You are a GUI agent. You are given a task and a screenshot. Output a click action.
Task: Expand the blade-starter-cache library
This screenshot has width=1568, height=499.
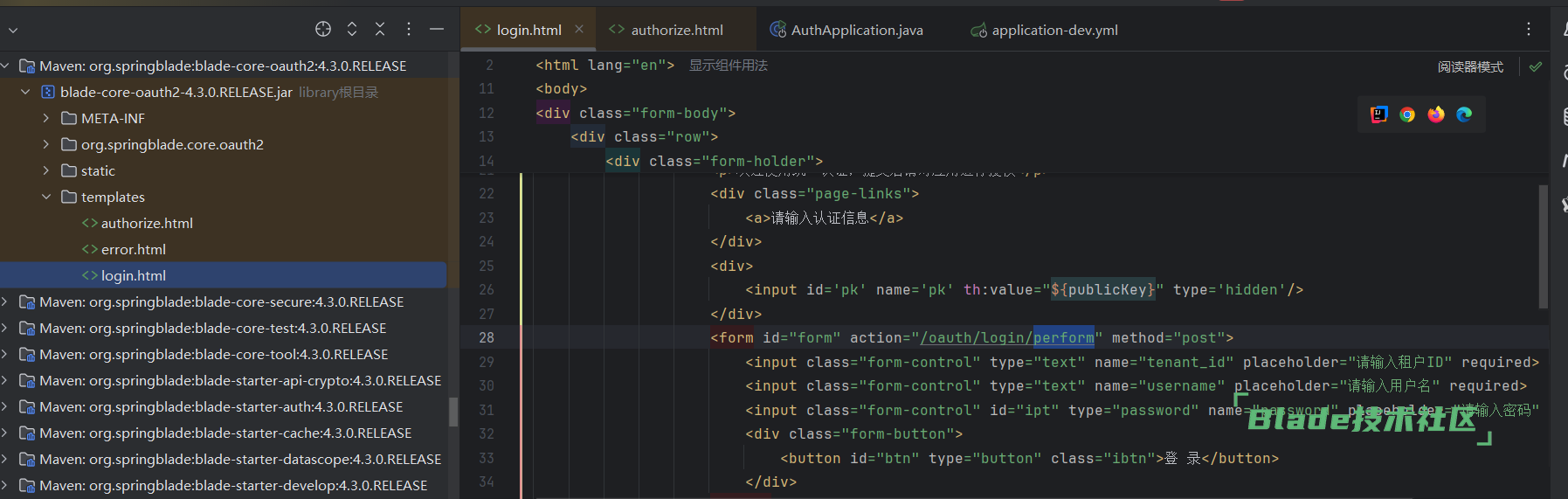pos(5,433)
